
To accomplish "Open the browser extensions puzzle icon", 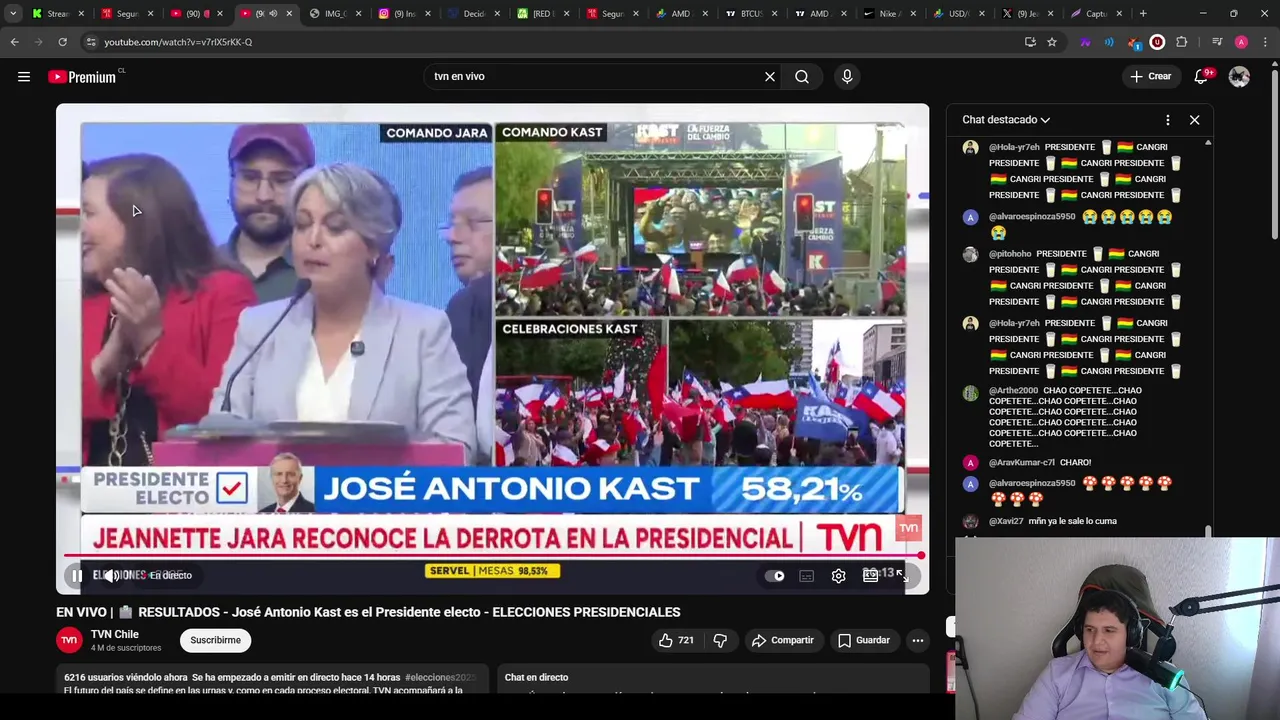I will [1182, 42].
